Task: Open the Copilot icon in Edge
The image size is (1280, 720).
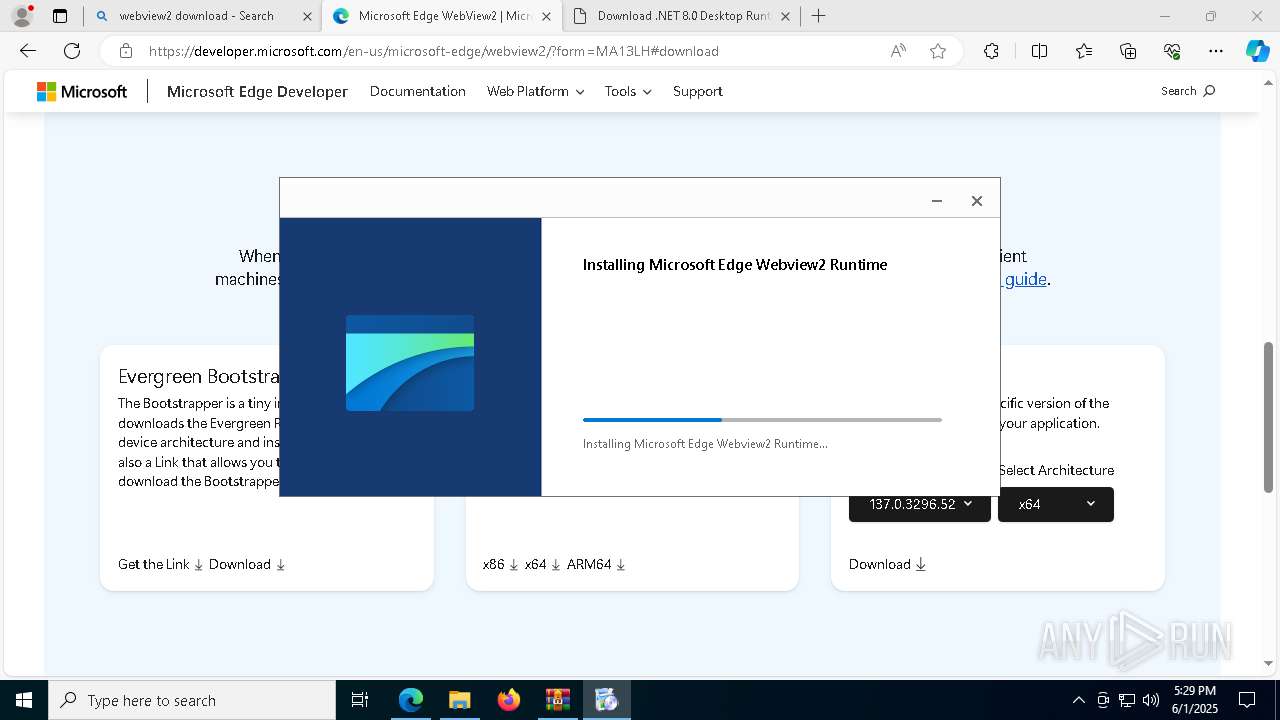Action: pyautogui.click(x=1257, y=51)
